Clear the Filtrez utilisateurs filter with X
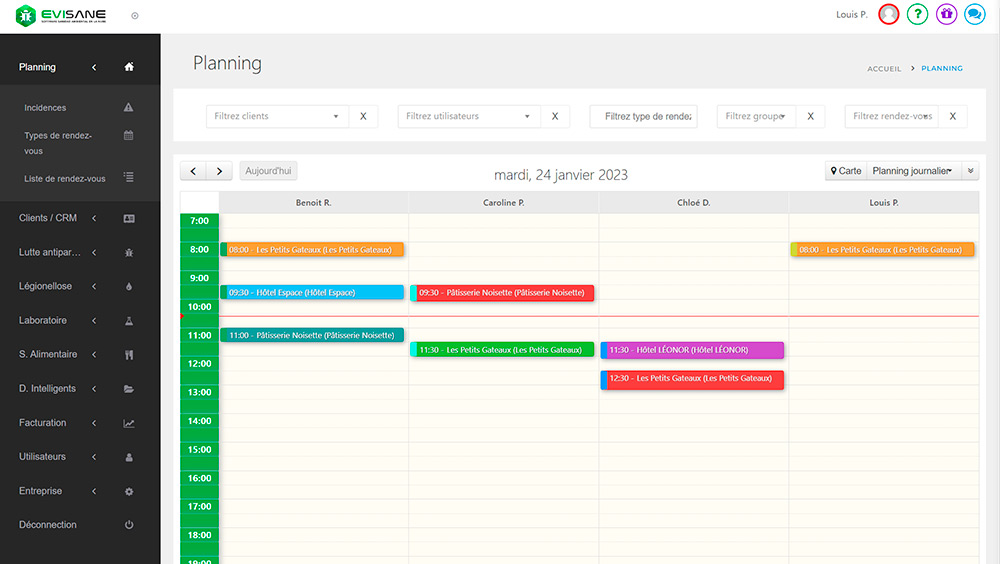This screenshot has width=1000, height=564. [x=555, y=117]
